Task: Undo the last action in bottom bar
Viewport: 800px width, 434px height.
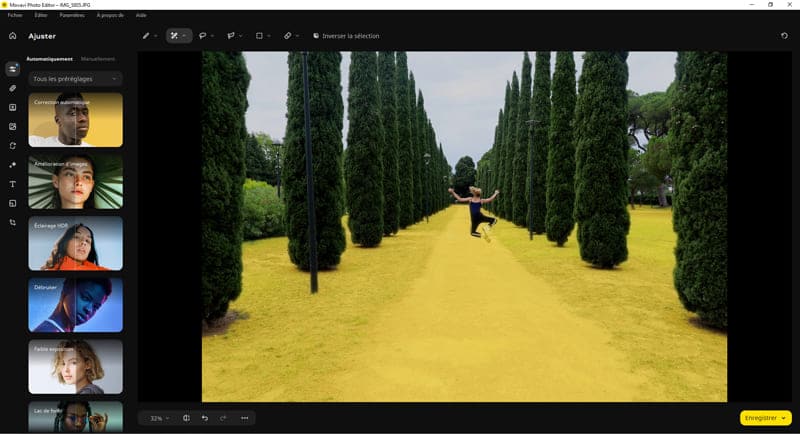Action: (x=205, y=418)
